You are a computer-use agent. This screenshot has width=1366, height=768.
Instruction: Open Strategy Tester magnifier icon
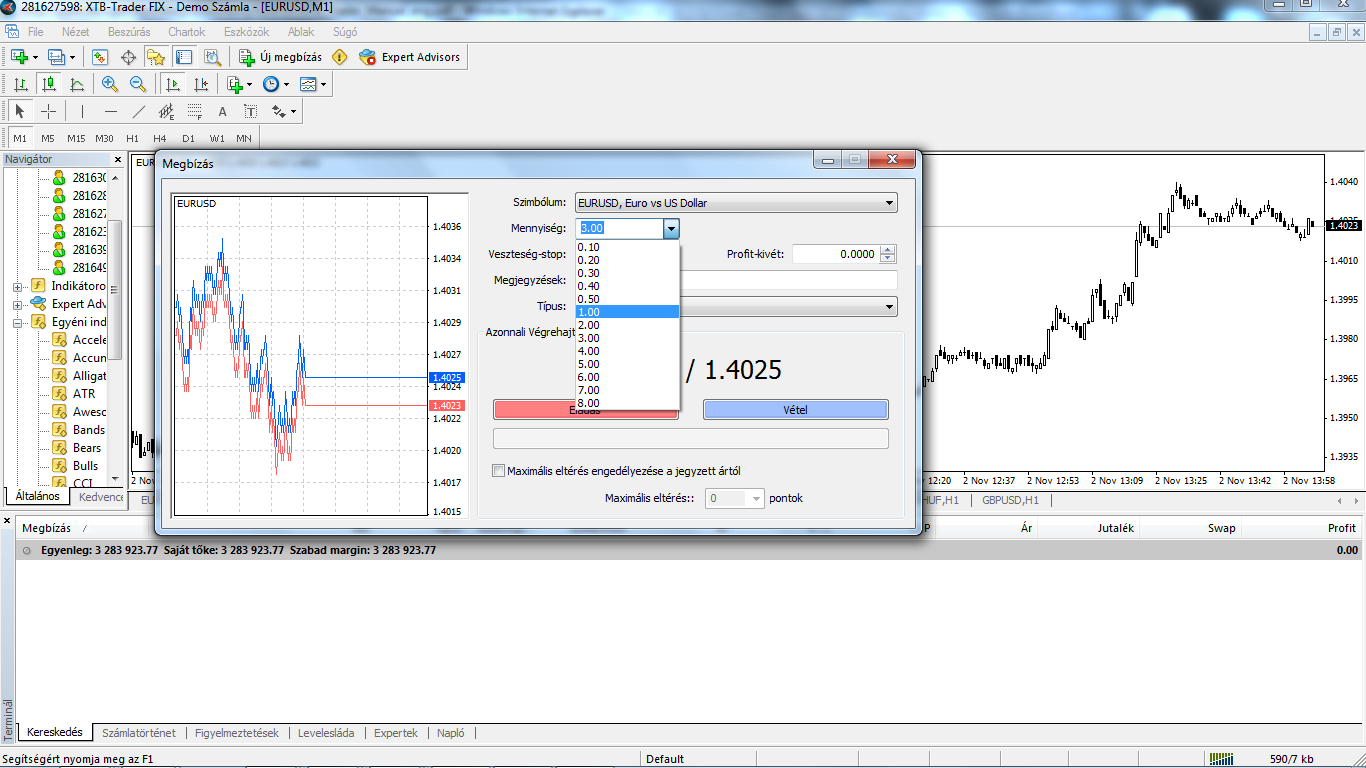[x=212, y=57]
